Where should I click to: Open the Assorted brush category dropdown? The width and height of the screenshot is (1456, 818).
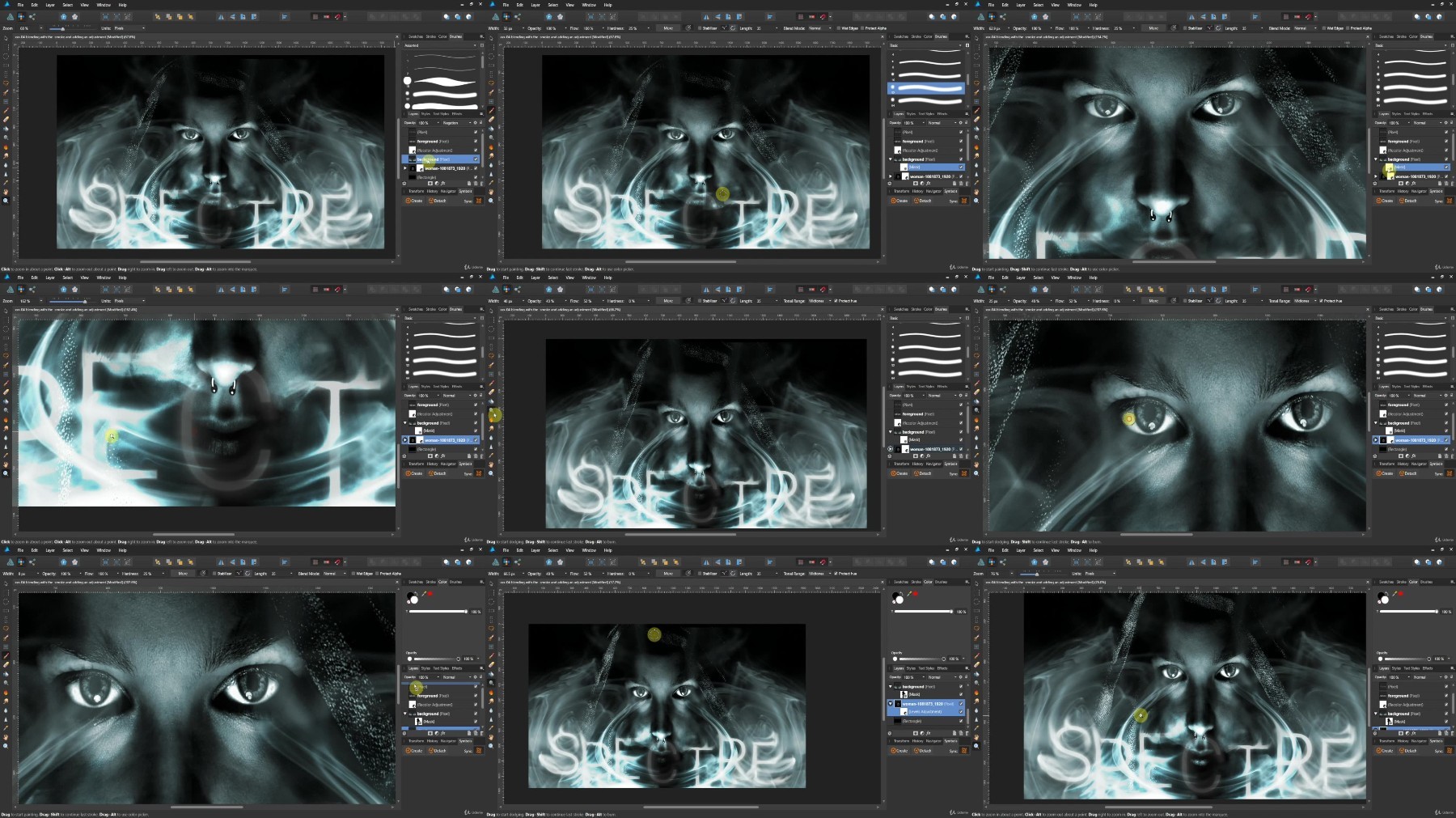(x=441, y=45)
